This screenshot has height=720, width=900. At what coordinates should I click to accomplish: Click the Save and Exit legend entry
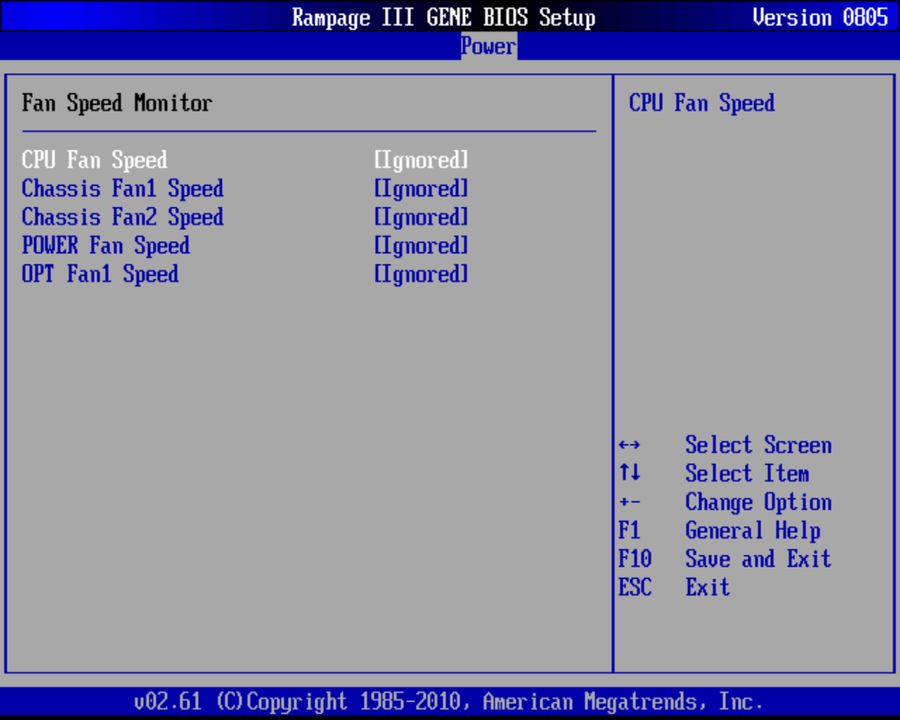click(758, 559)
